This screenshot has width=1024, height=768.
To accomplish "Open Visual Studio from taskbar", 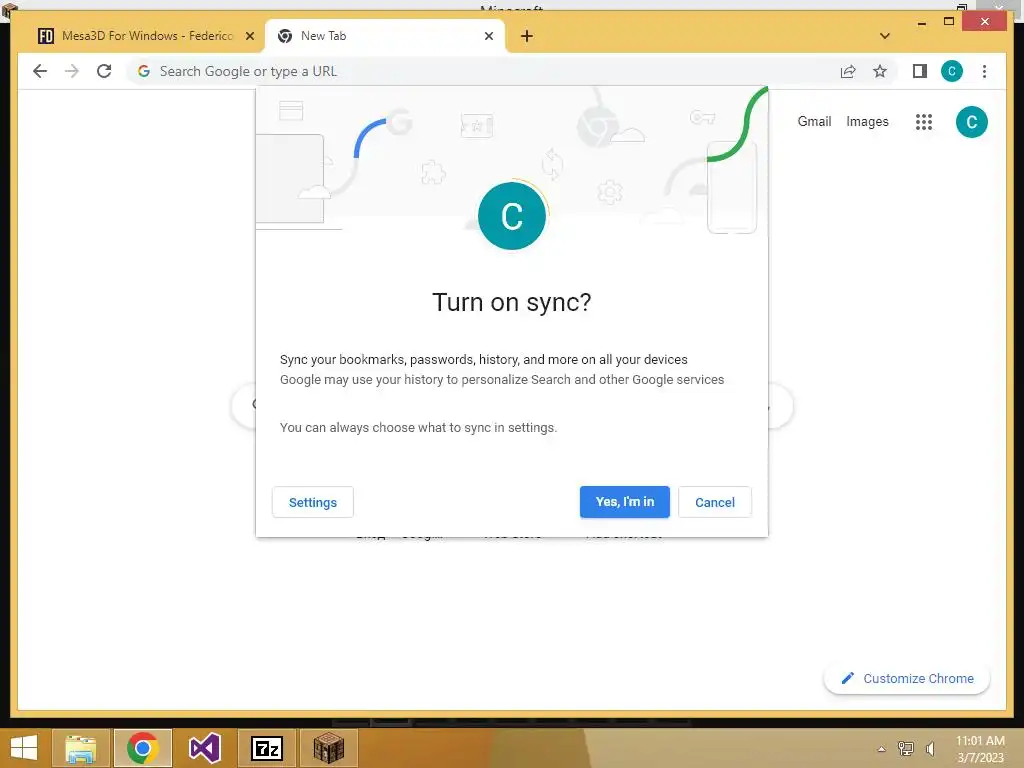I will pyautogui.click(x=204, y=748).
